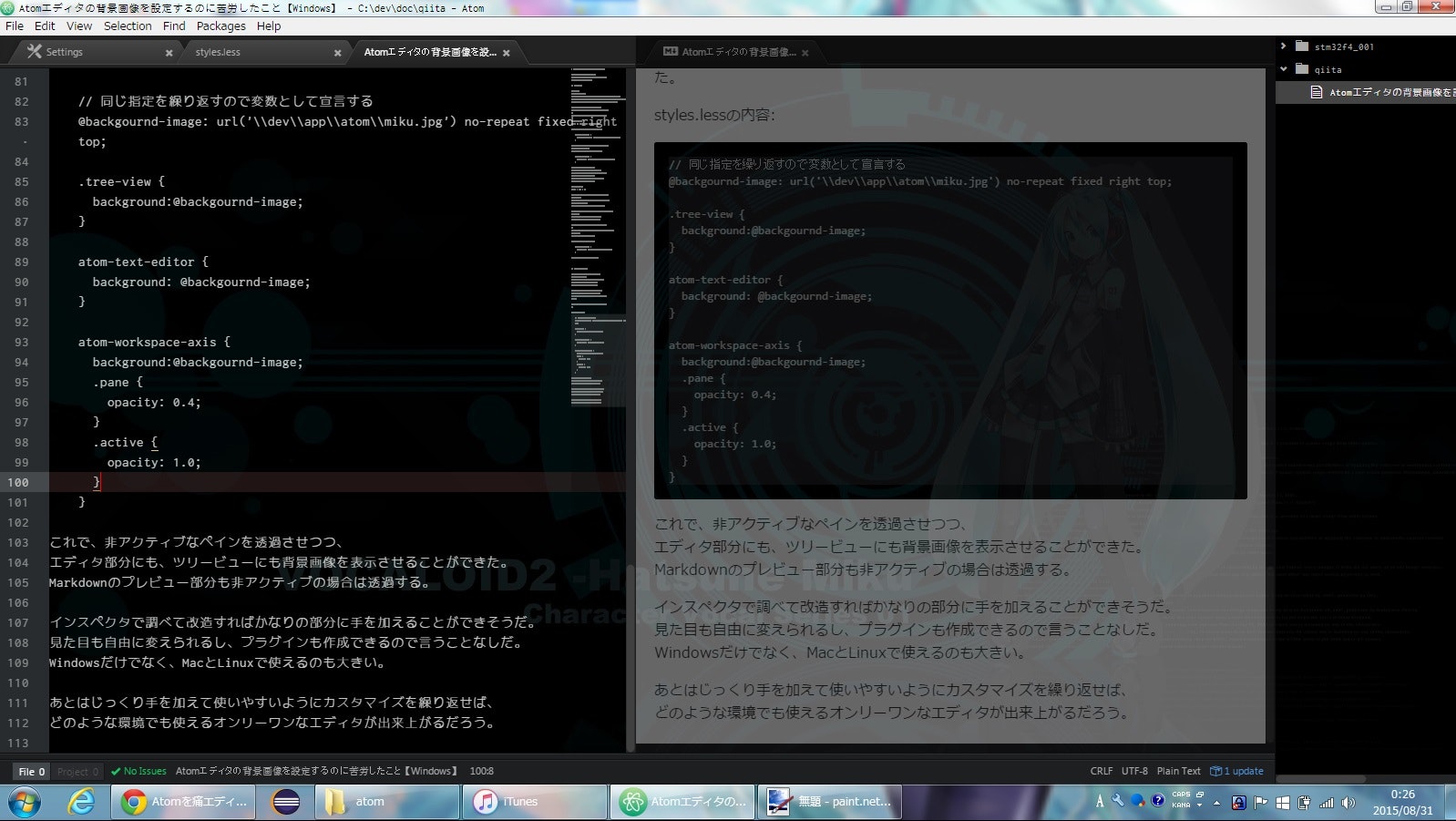Expand the stm32f4_001 folder chevron
This screenshot has height=821, width=1456.
pos(1283,46)
